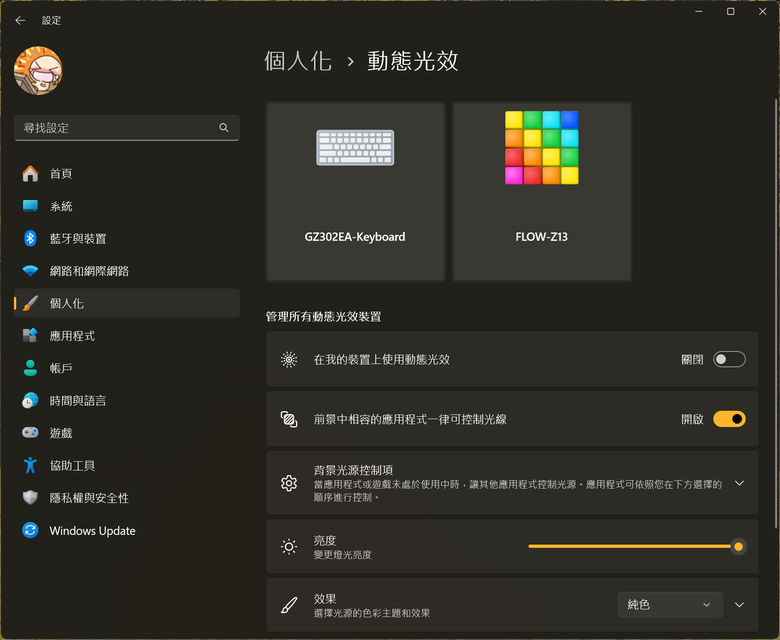Click the 應用程式 apps icon

click(x=30, y=336)
